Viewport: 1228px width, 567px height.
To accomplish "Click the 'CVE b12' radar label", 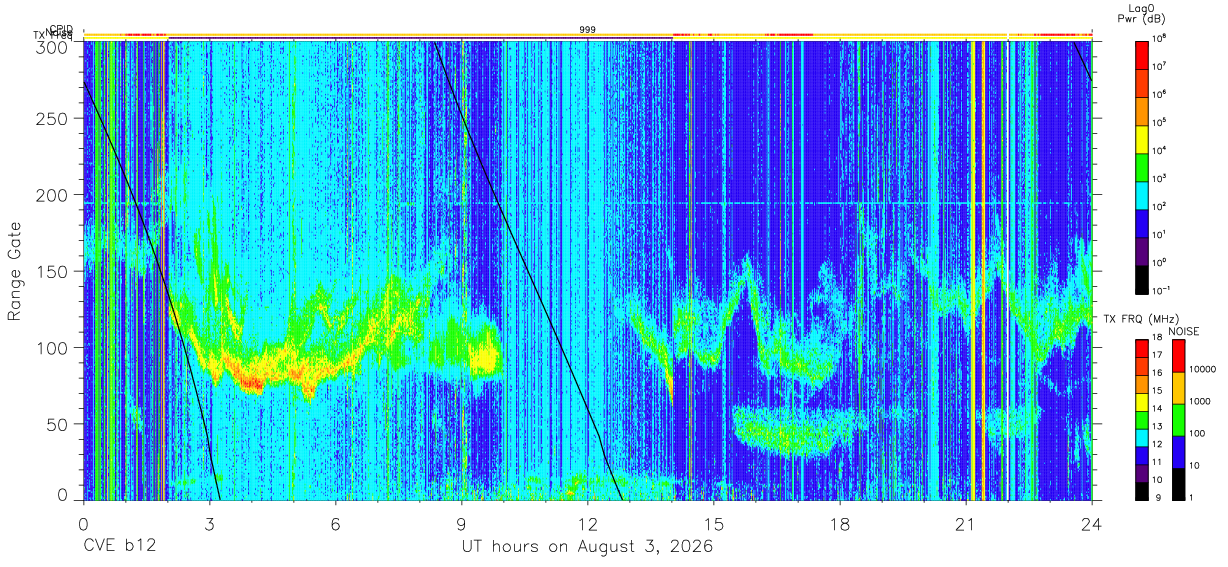I will (119, 547).
